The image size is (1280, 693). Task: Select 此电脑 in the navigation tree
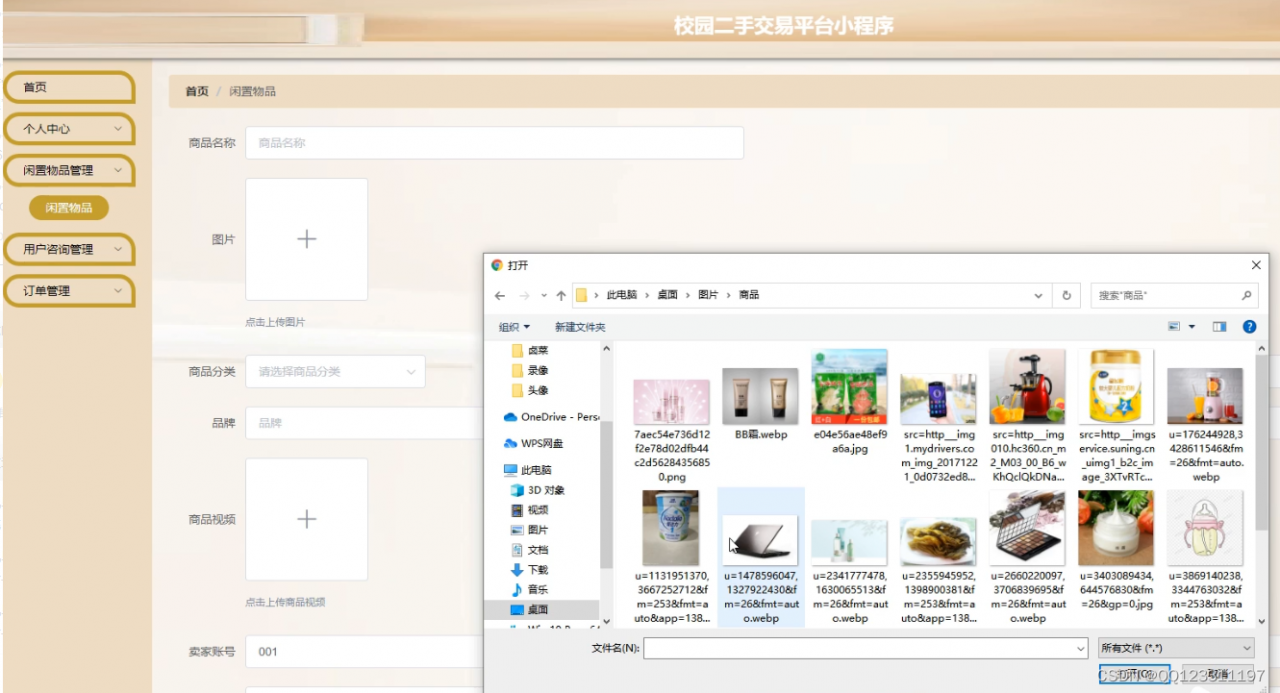tap(528, 470)
